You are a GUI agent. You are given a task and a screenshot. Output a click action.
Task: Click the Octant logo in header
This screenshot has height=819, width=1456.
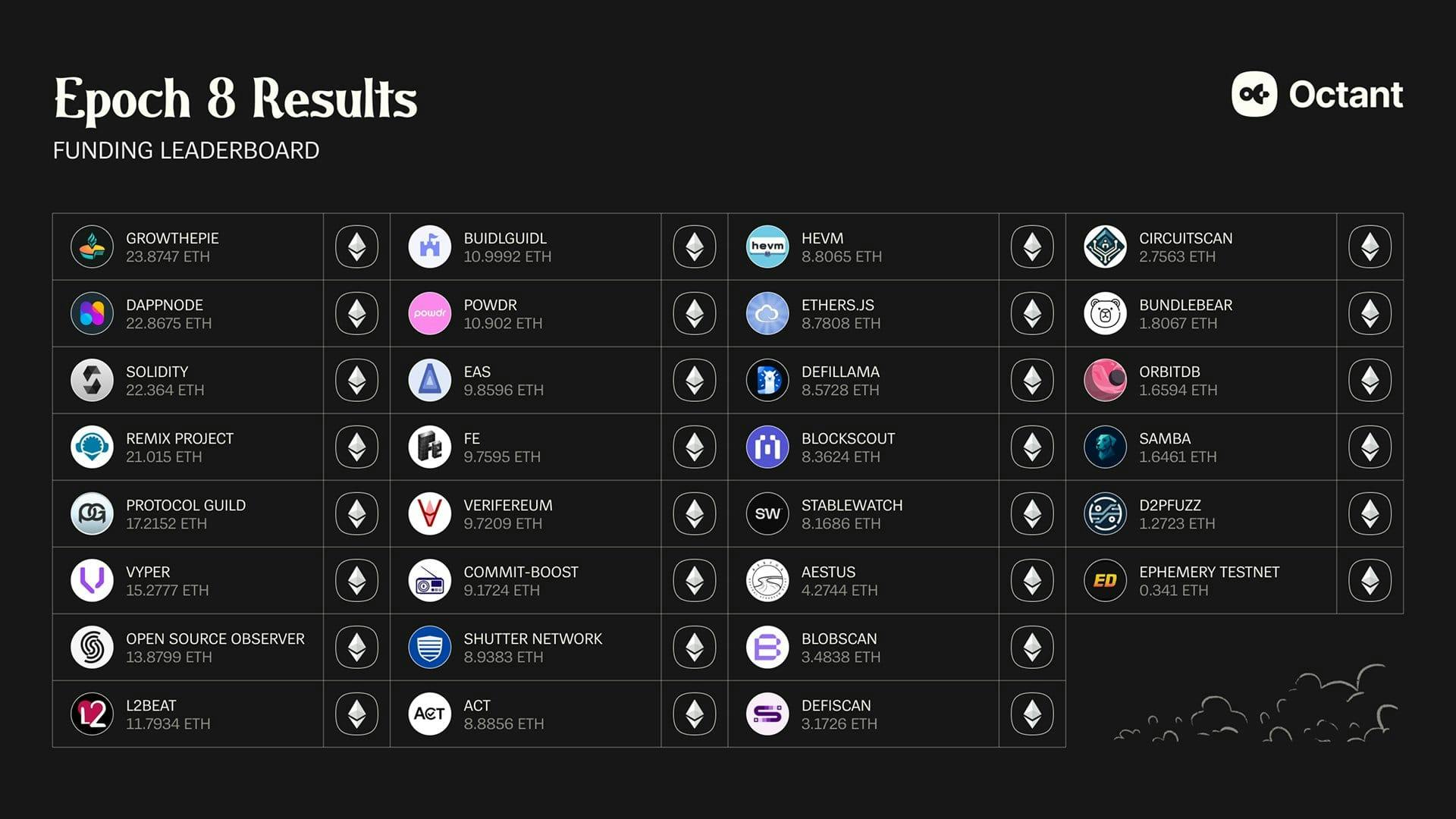coord(1317,94)
